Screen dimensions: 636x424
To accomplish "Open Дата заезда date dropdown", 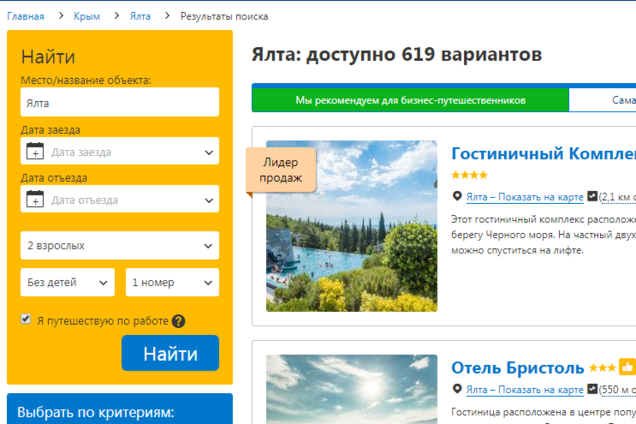I will (120, 151).
